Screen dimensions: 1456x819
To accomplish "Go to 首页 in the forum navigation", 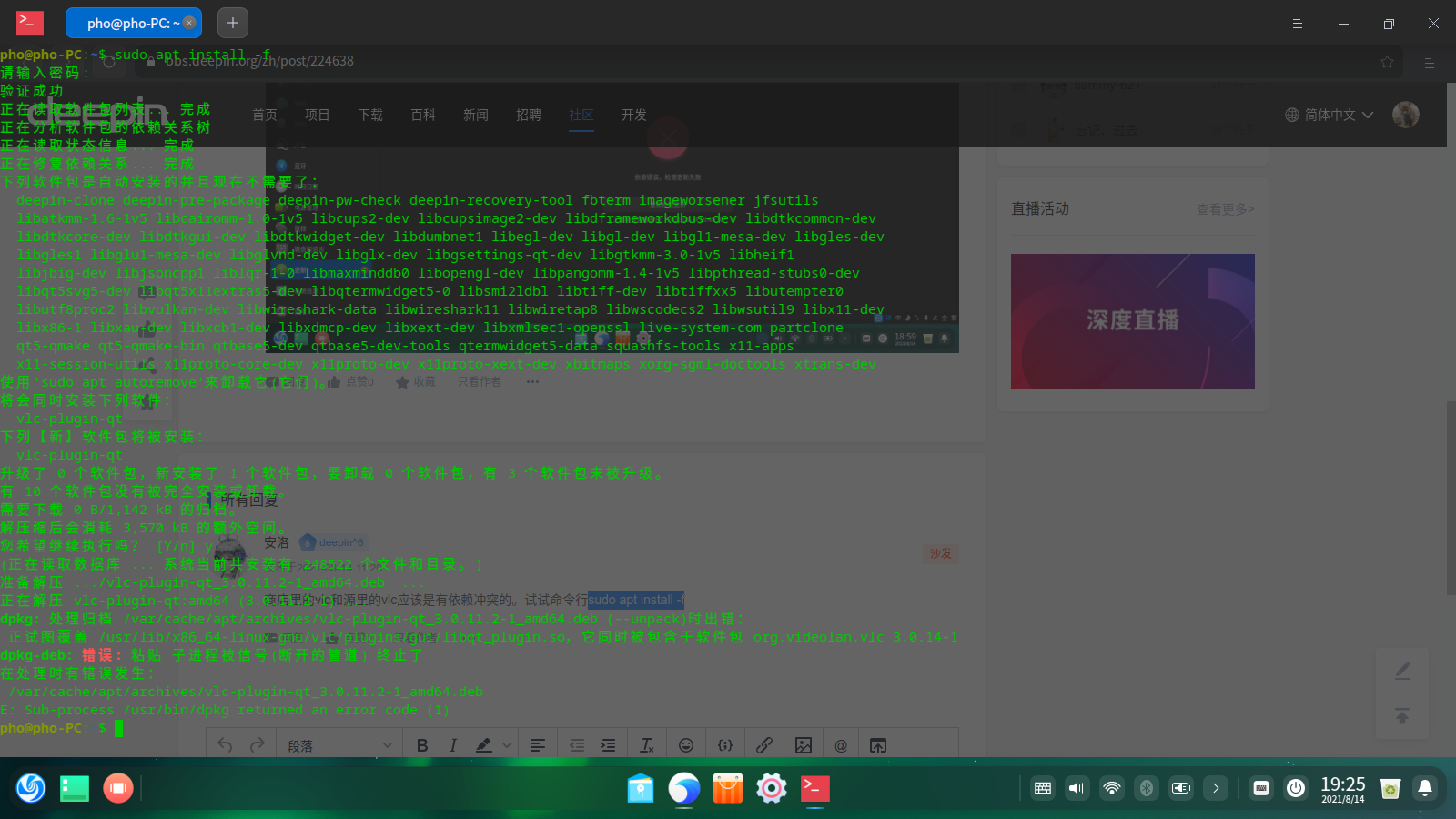I will click(265, 115).
